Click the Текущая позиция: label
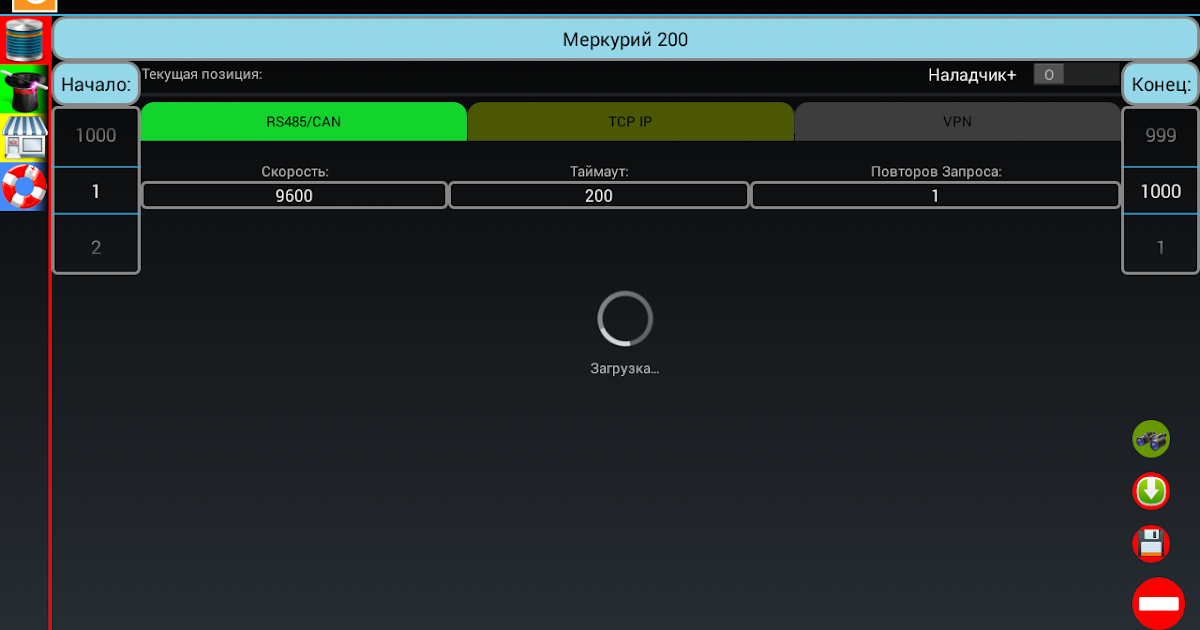 [202, 74]
